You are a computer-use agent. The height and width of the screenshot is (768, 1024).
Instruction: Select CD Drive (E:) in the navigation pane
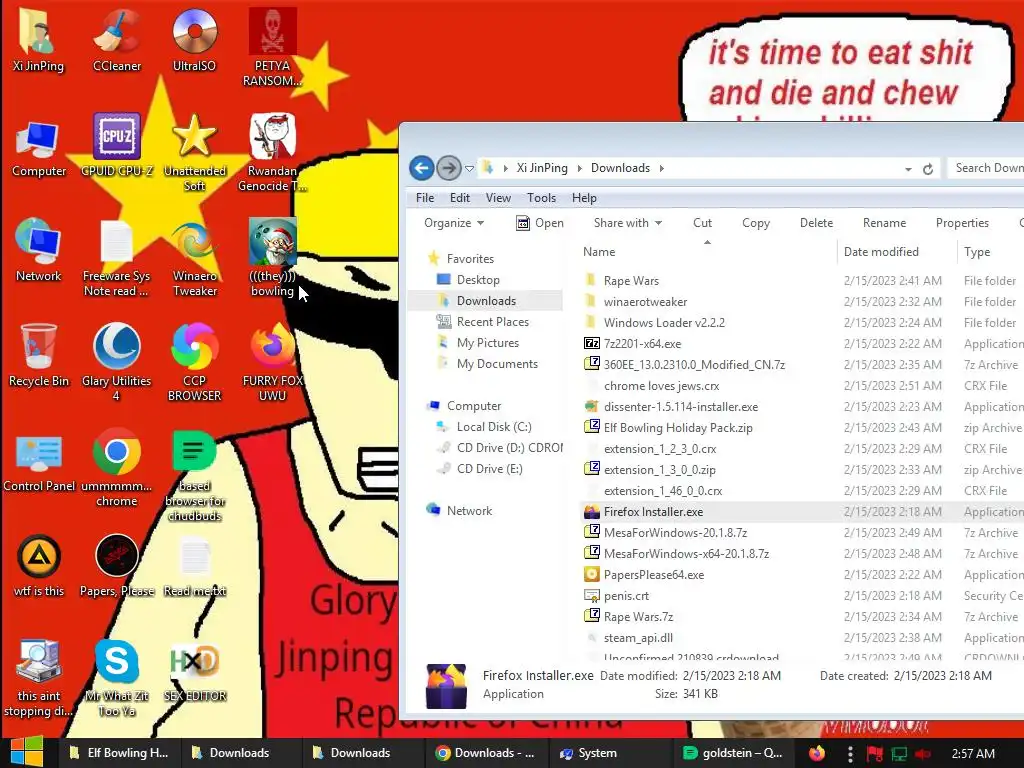489,468
